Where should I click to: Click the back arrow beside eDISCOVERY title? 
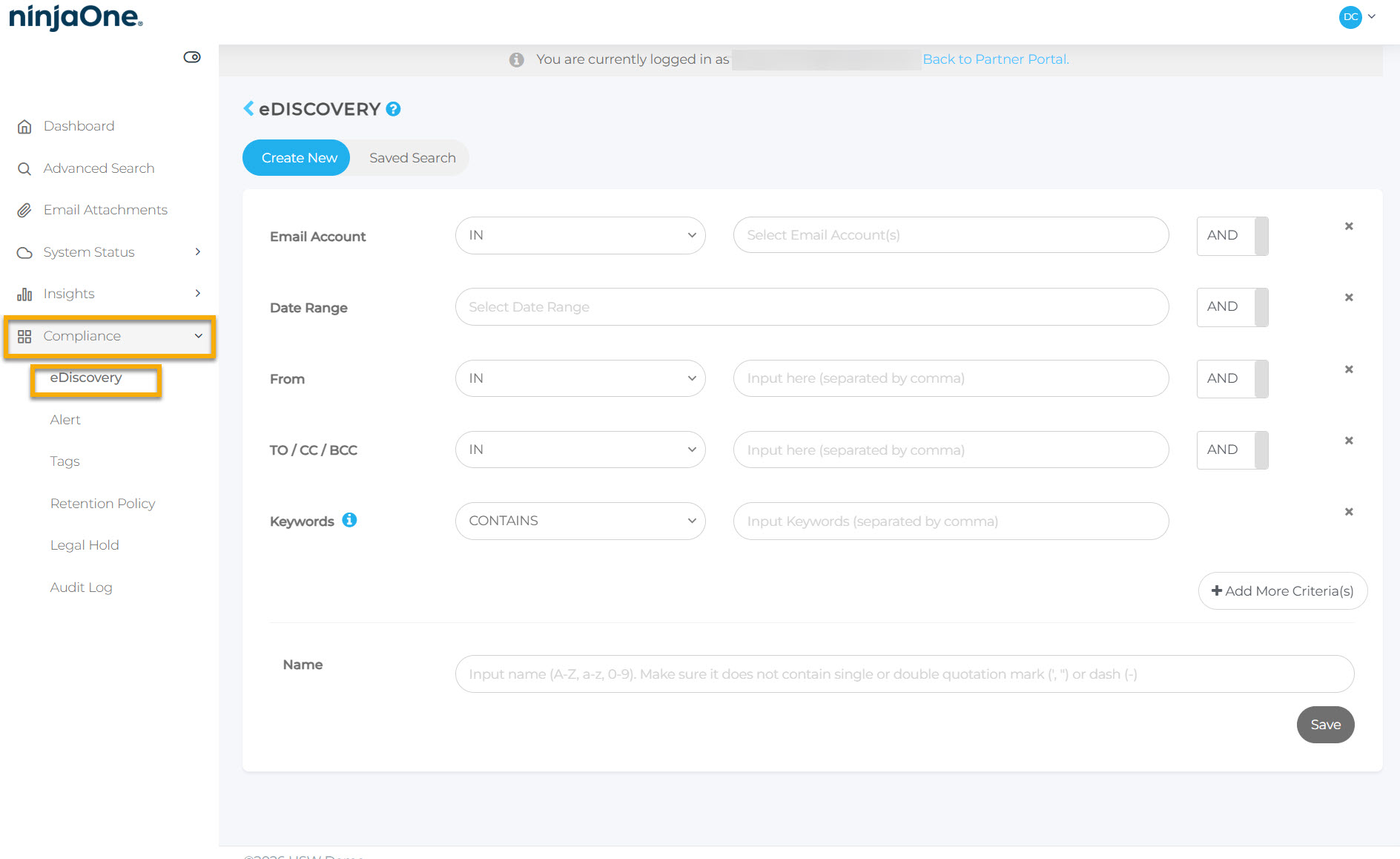[x=248, y=109]
